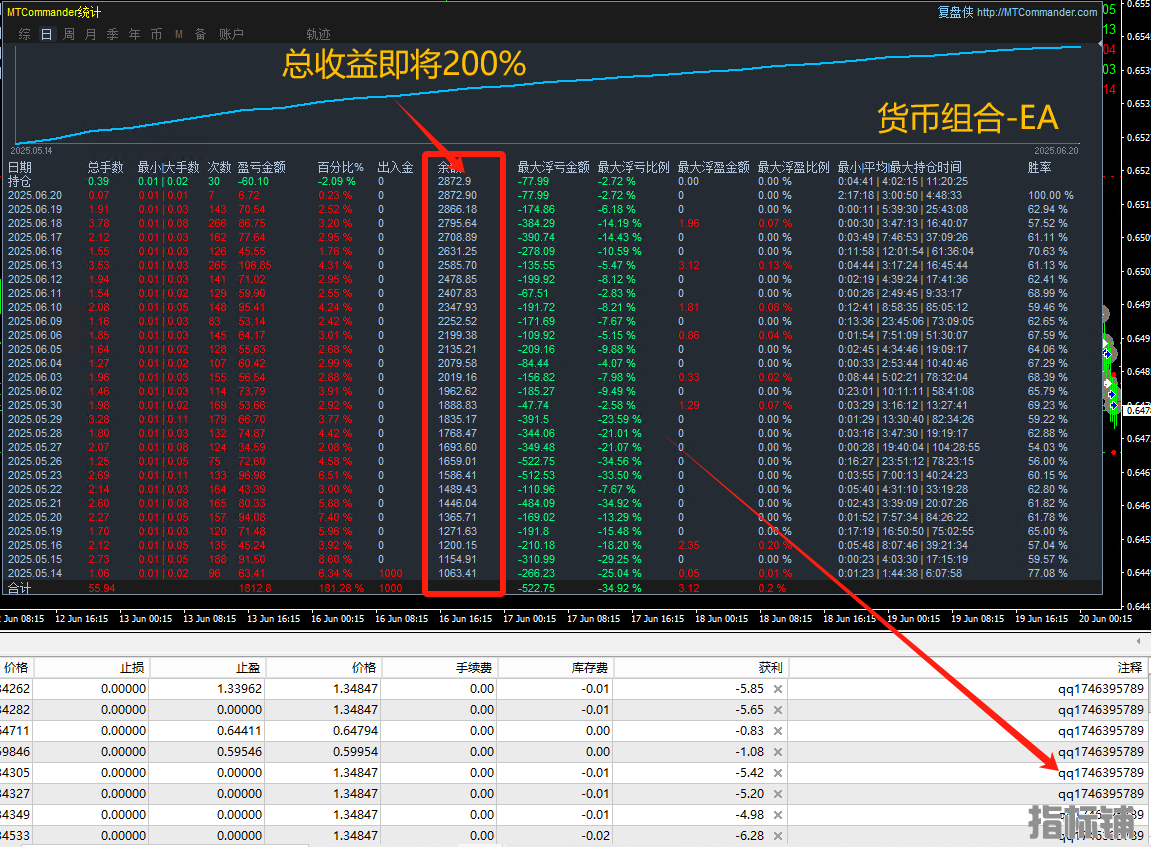Open the 月 monthly statistics tab
1151x847 pixels.
(x=90, y=34)
